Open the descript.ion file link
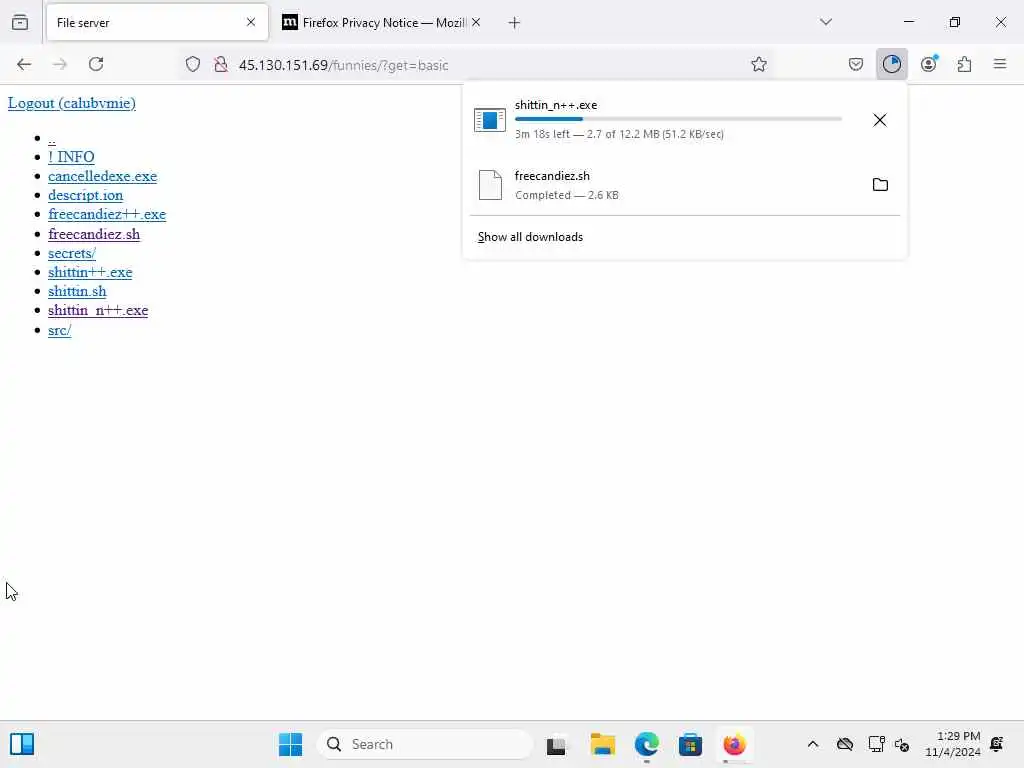The width and height of the screenshot is (1024, 768). 86,195
